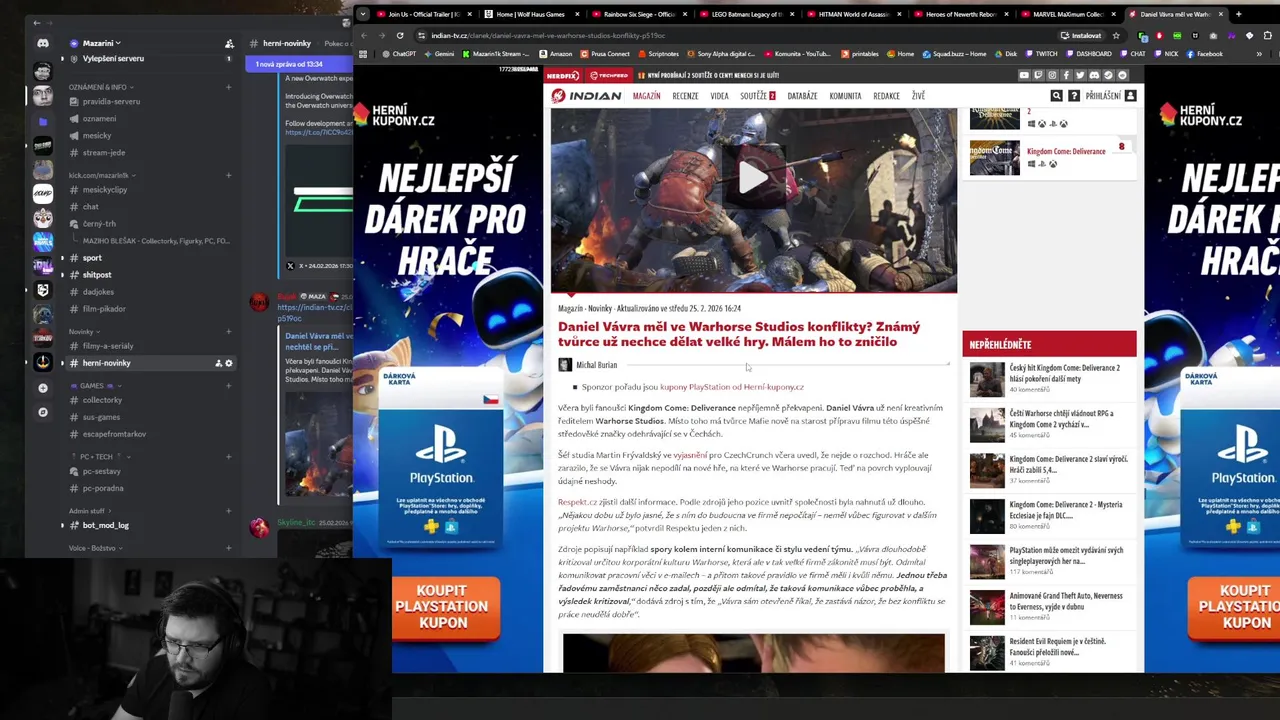1280x720 pixels.
Task: Click Discord home logo icon
Action: point(43,43)
